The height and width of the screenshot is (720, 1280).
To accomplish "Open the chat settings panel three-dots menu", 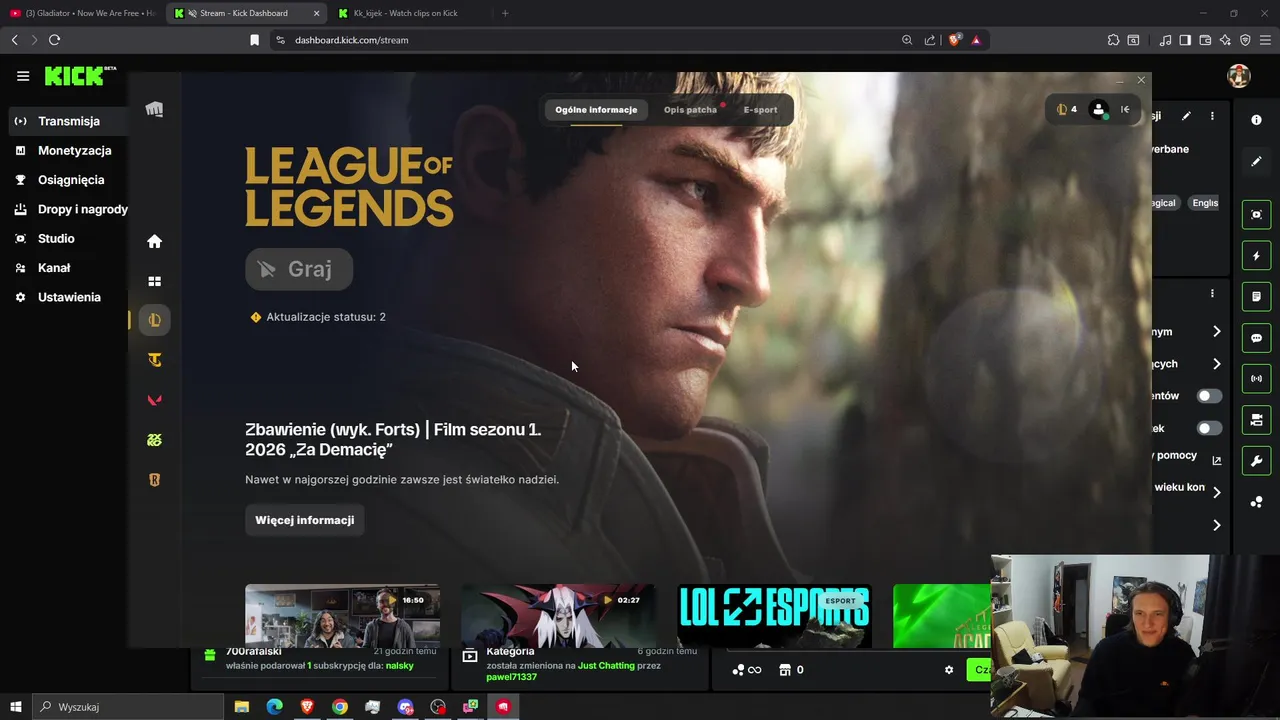I will (1212, 294).
